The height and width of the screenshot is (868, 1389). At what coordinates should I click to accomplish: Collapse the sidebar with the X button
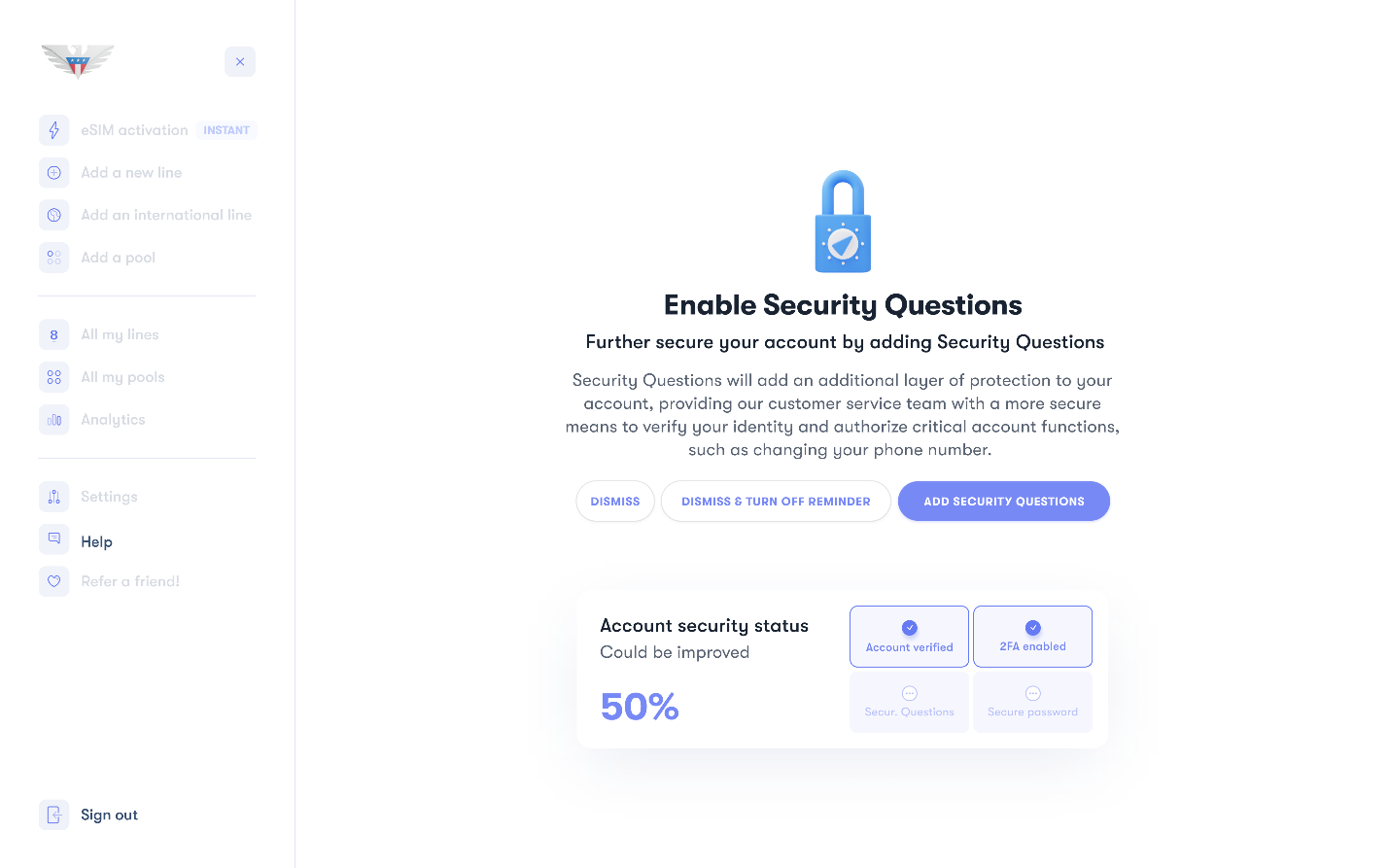click(x=239, y=61)
